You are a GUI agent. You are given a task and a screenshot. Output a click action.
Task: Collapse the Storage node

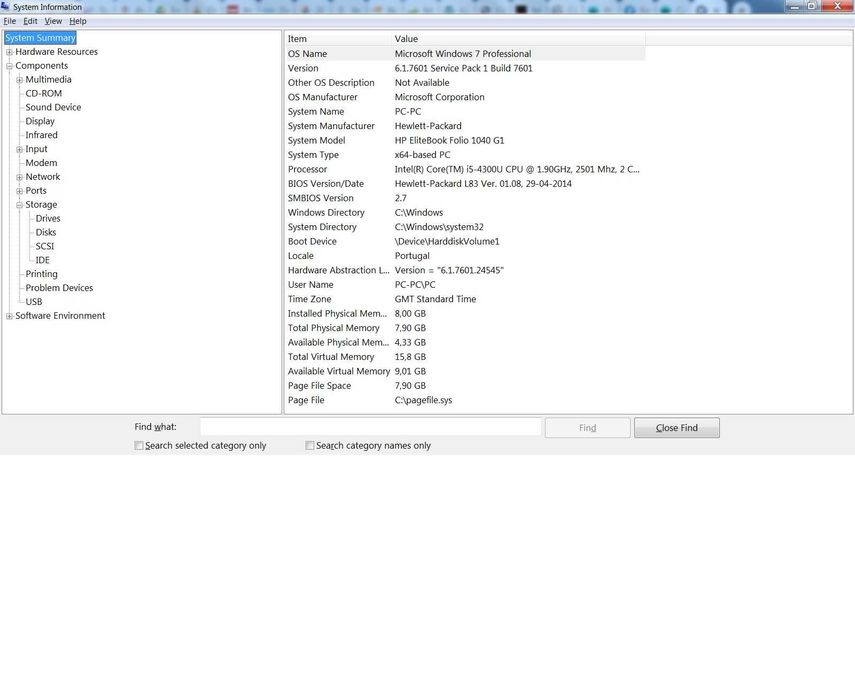tap(20, 205)
